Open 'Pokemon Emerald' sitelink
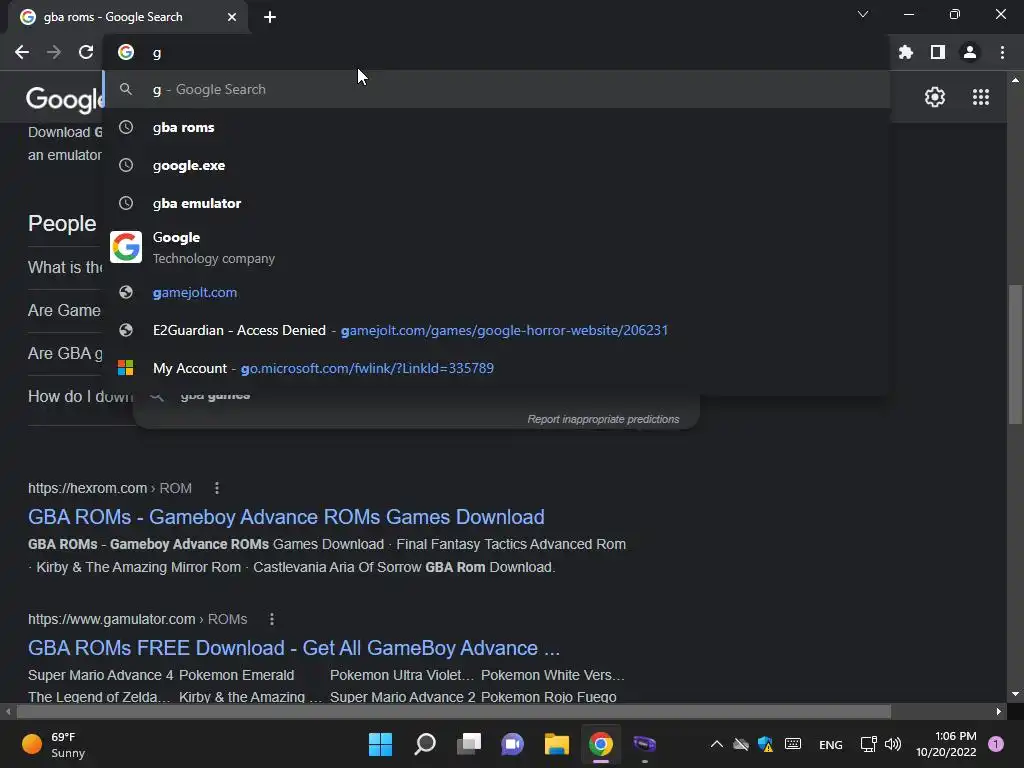The height and width of the screenshot is (768, 1024). (236, 675)
